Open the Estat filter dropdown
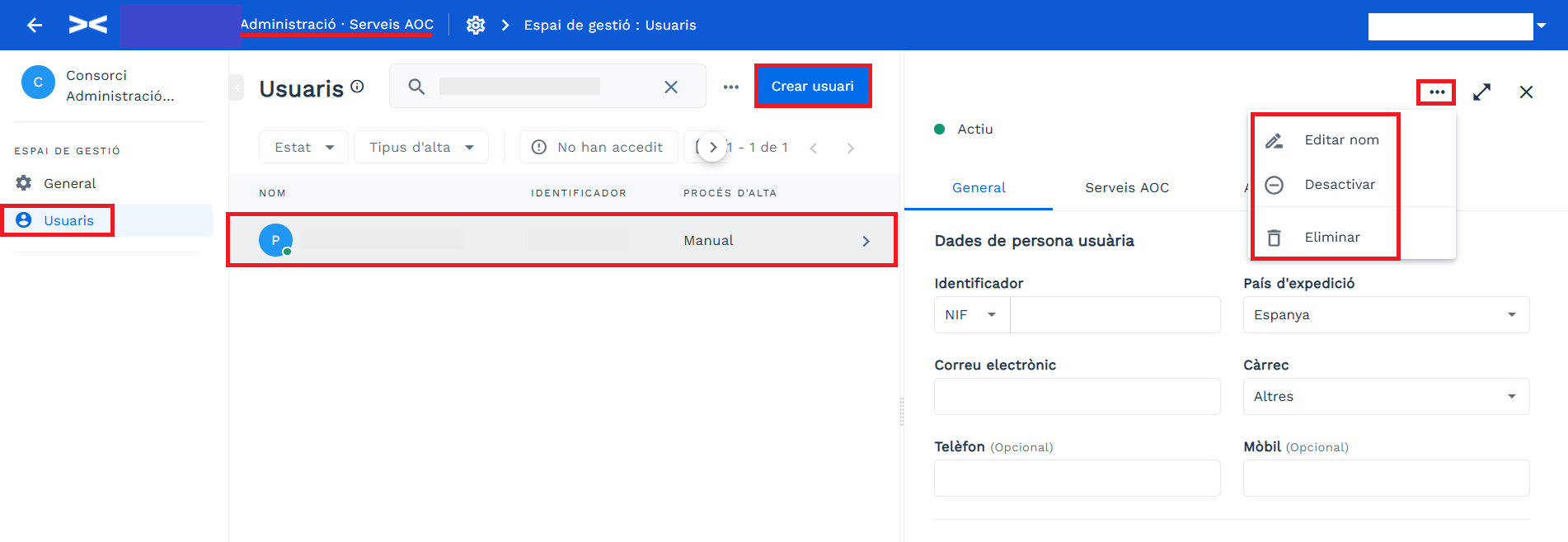This screenshot has height=542, width=1568. pos(304,147)
